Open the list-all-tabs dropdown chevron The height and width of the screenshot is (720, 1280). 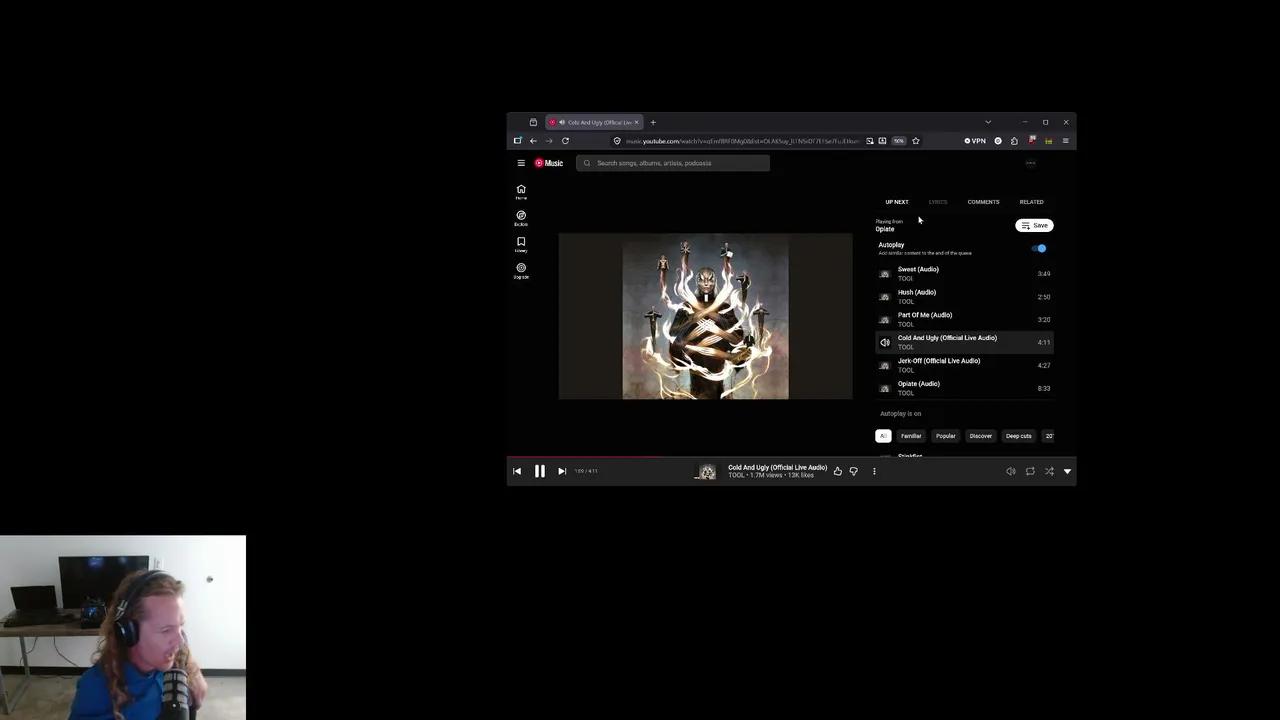pyautogui.click(x=988, y=122)
